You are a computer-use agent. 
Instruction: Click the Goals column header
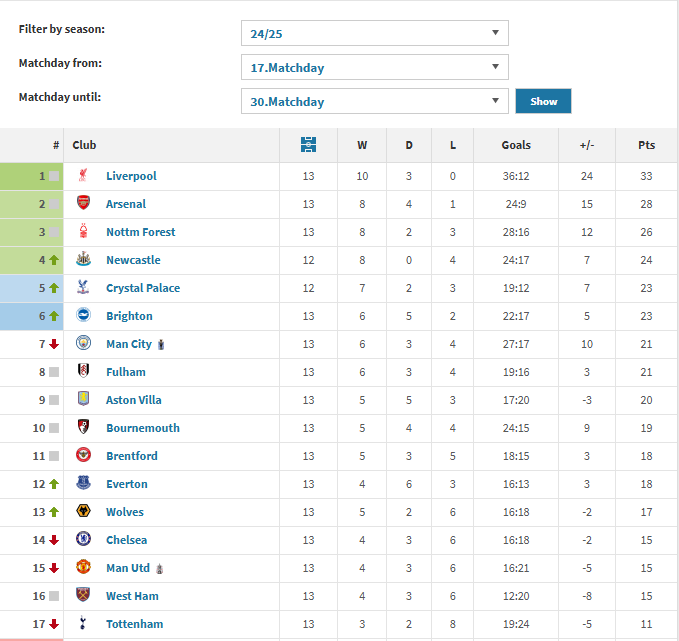point(516,145)
